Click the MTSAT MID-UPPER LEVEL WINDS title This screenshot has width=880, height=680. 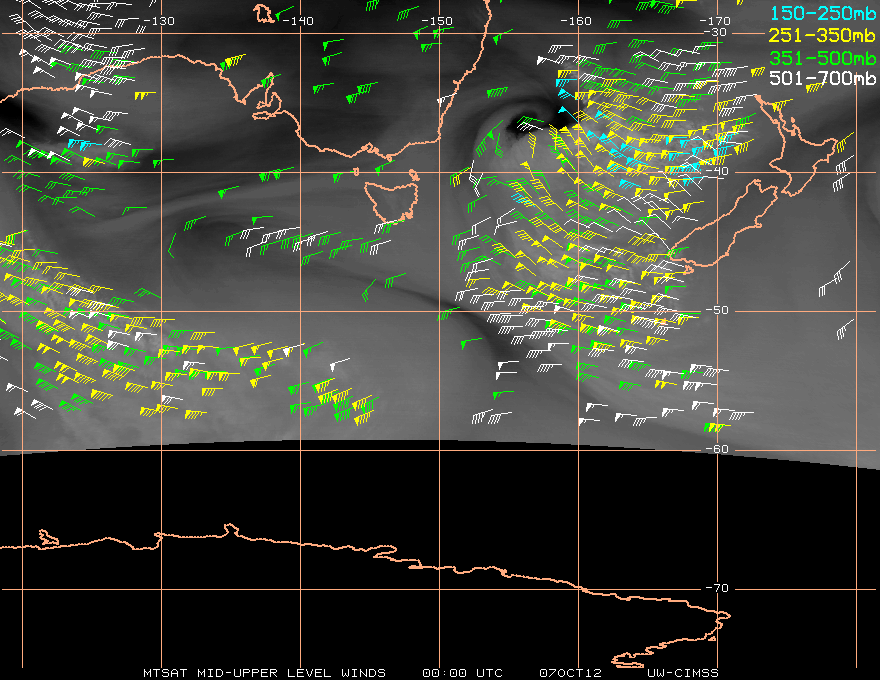click(x=264, y=672)
